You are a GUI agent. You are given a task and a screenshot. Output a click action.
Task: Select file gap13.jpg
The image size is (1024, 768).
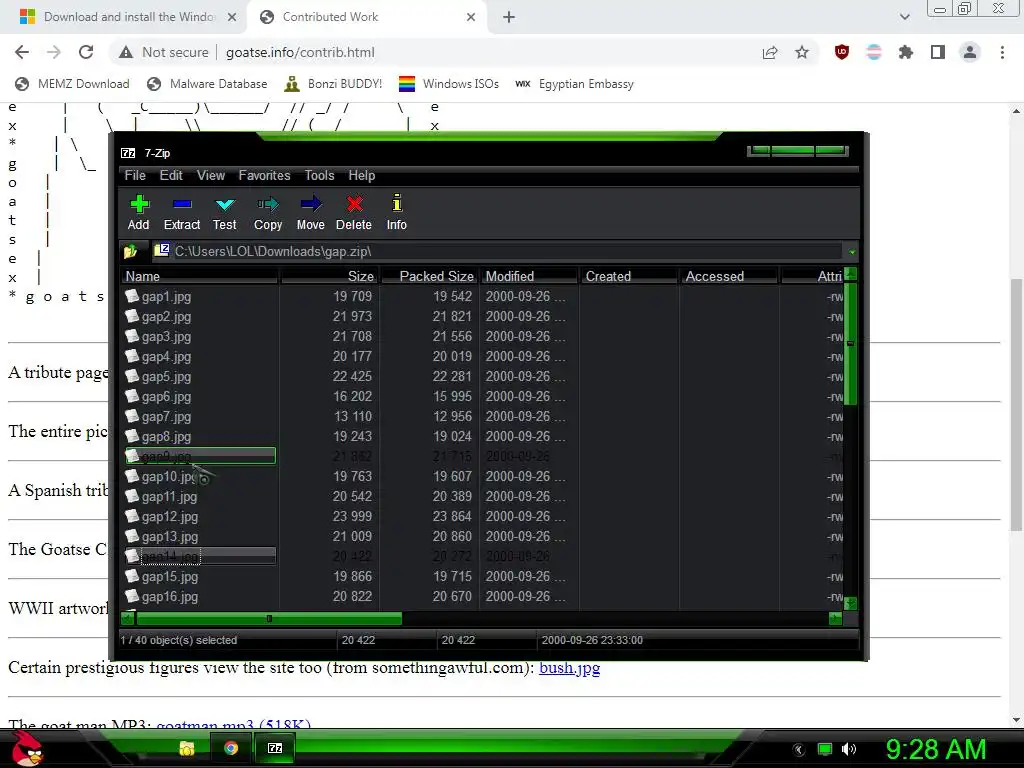tap(170, 537)
